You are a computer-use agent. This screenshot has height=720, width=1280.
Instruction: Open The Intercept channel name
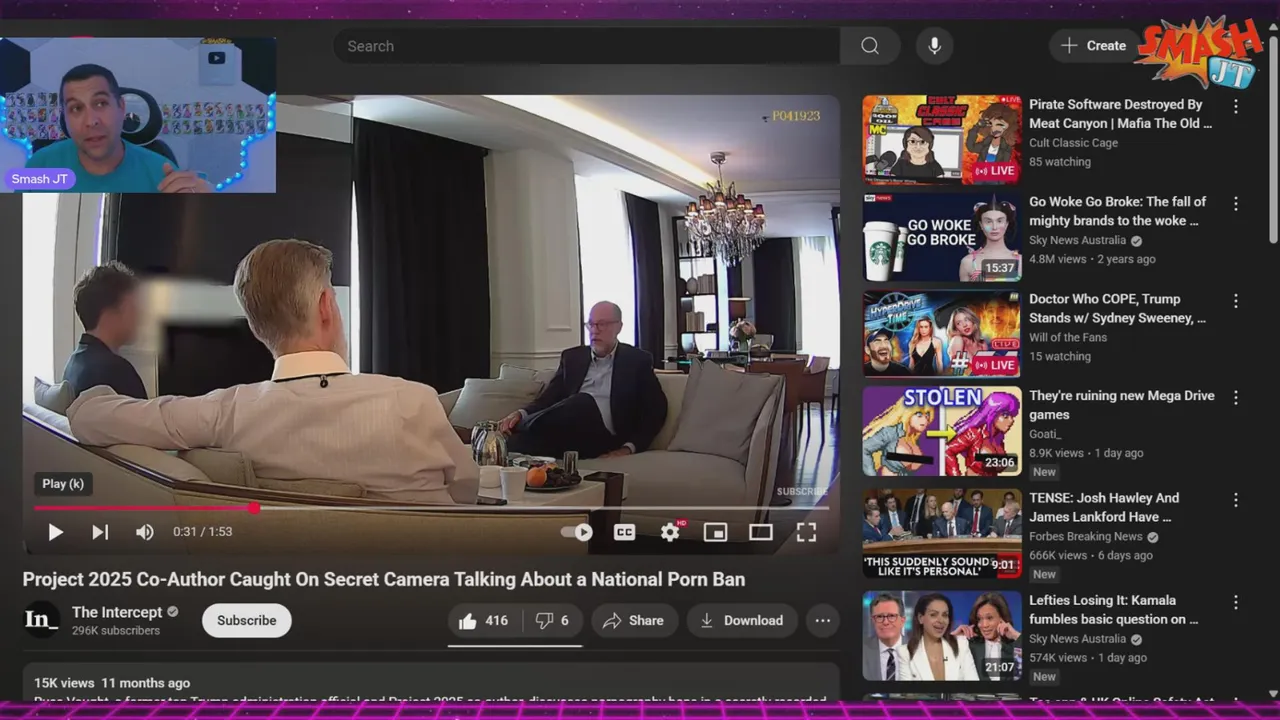click(x=117, y=612)
